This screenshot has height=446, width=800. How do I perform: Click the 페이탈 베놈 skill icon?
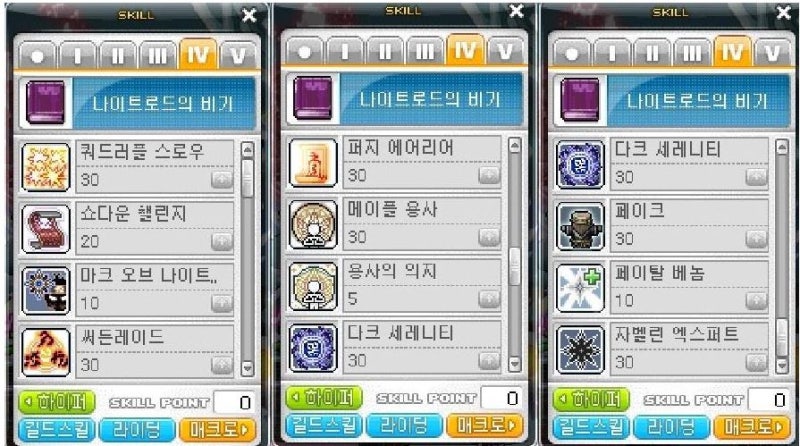coord(580,288)
